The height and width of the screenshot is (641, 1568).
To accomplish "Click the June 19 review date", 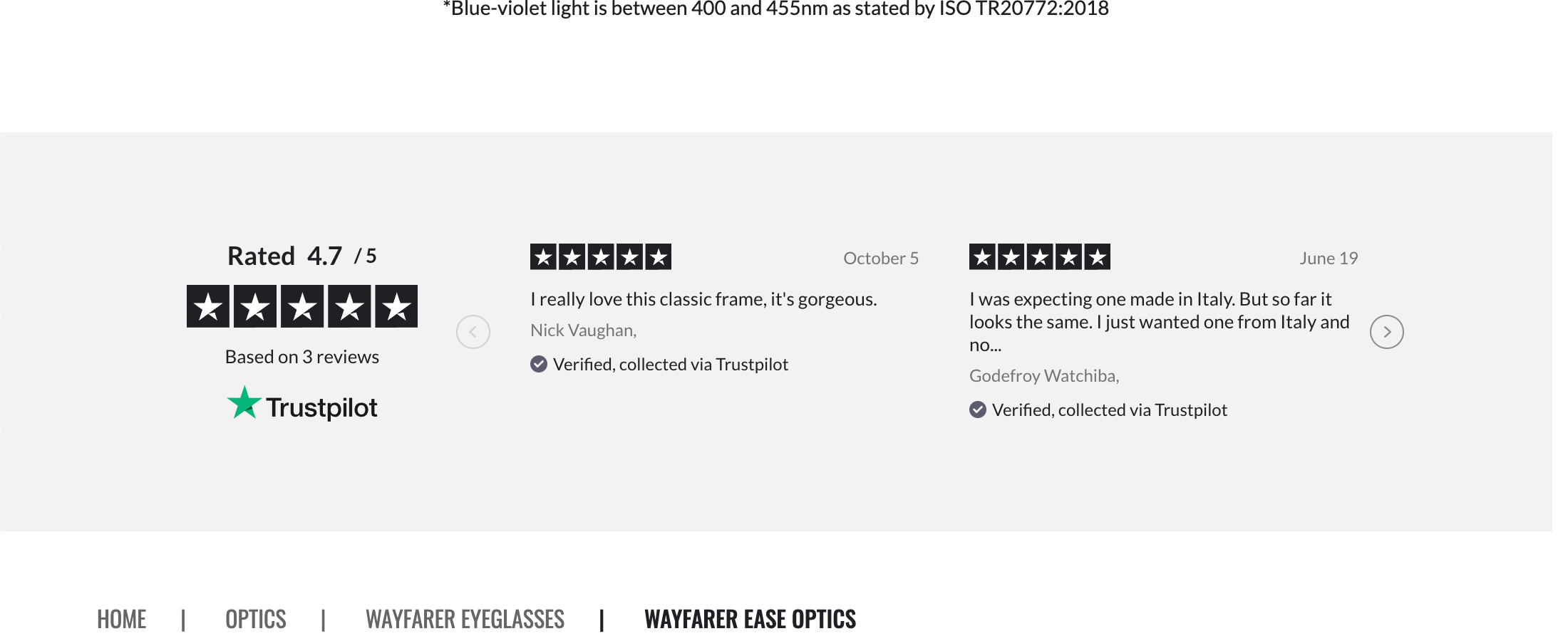I will (x=1329, y=258).
